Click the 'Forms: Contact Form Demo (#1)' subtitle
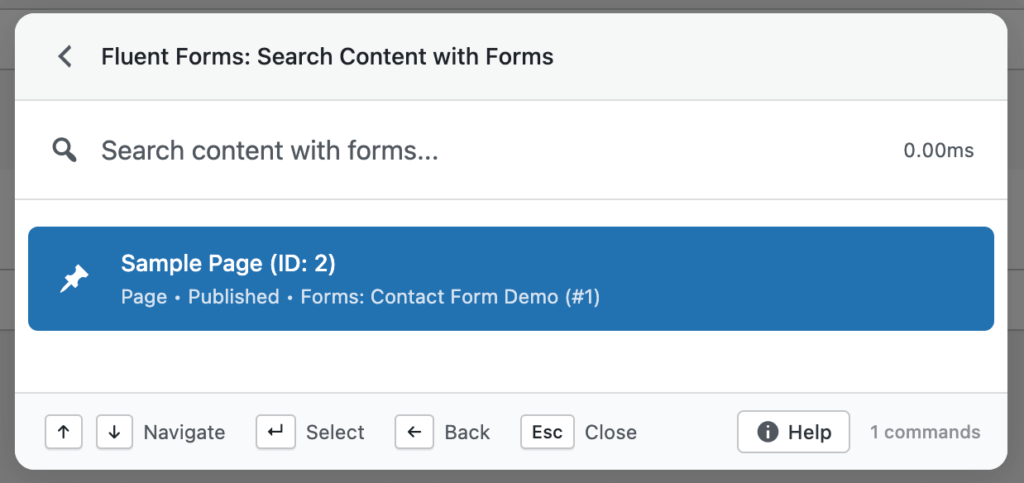 (x=450, y=297)
